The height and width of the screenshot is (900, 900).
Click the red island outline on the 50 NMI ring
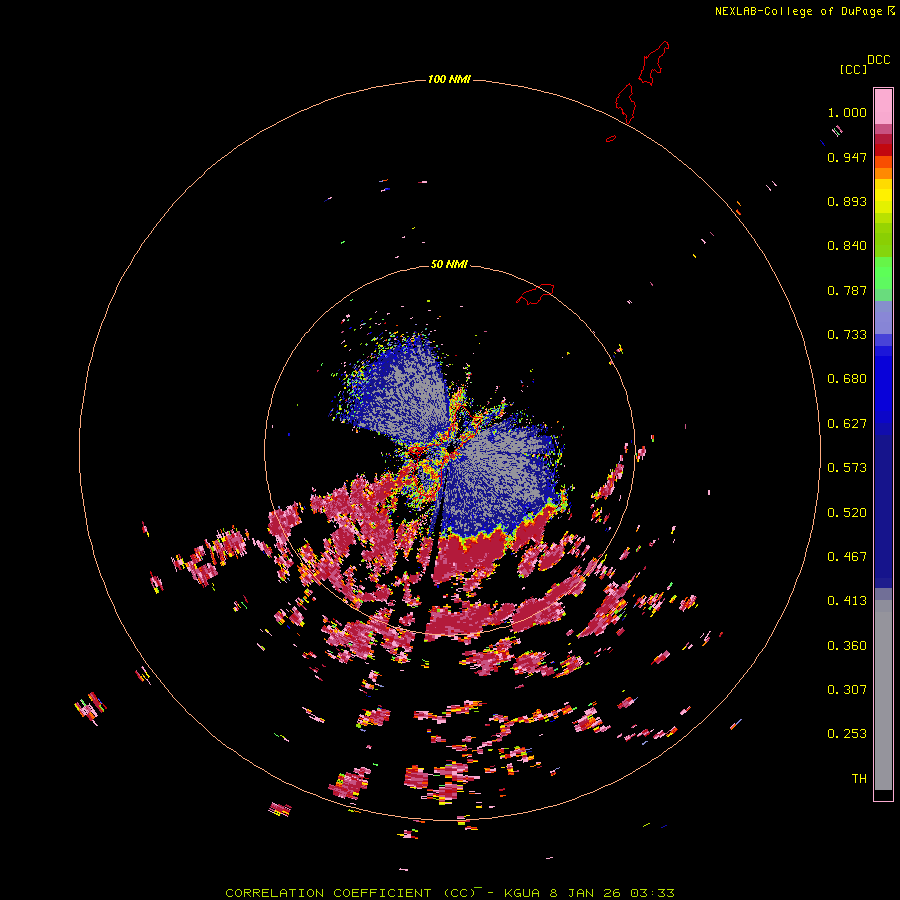(535, 294)
